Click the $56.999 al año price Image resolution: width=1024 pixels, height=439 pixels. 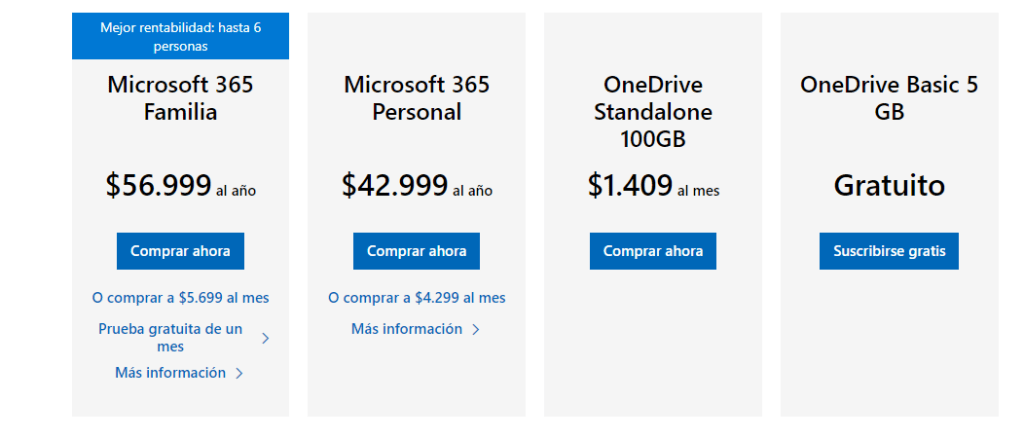pyautogui.click(x=180, y=186)
